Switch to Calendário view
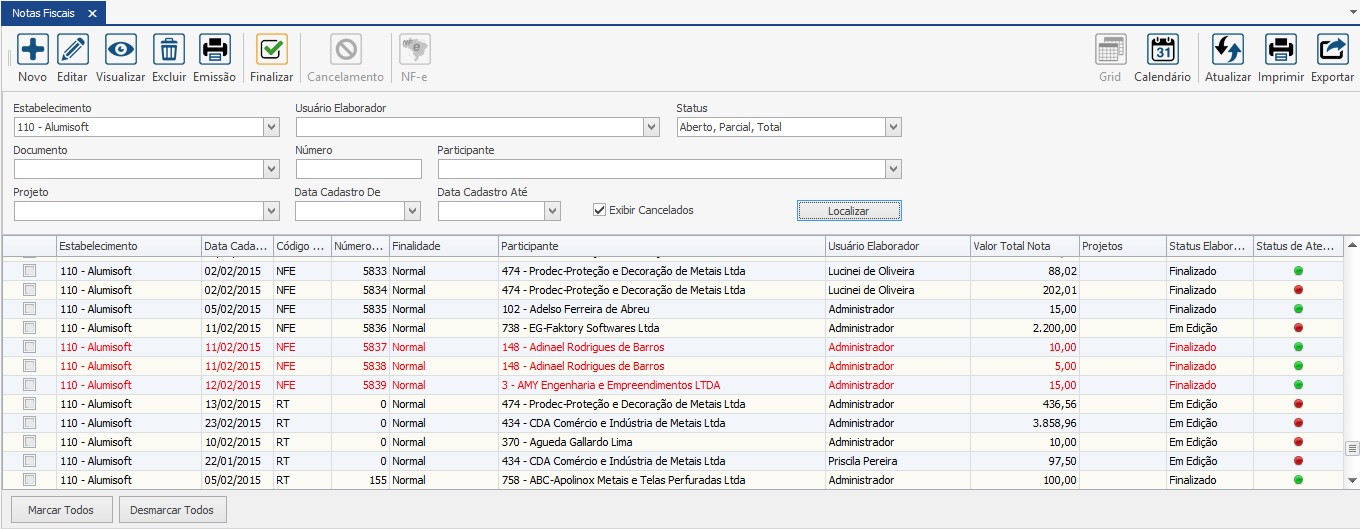 click(x=1162, y=50)
